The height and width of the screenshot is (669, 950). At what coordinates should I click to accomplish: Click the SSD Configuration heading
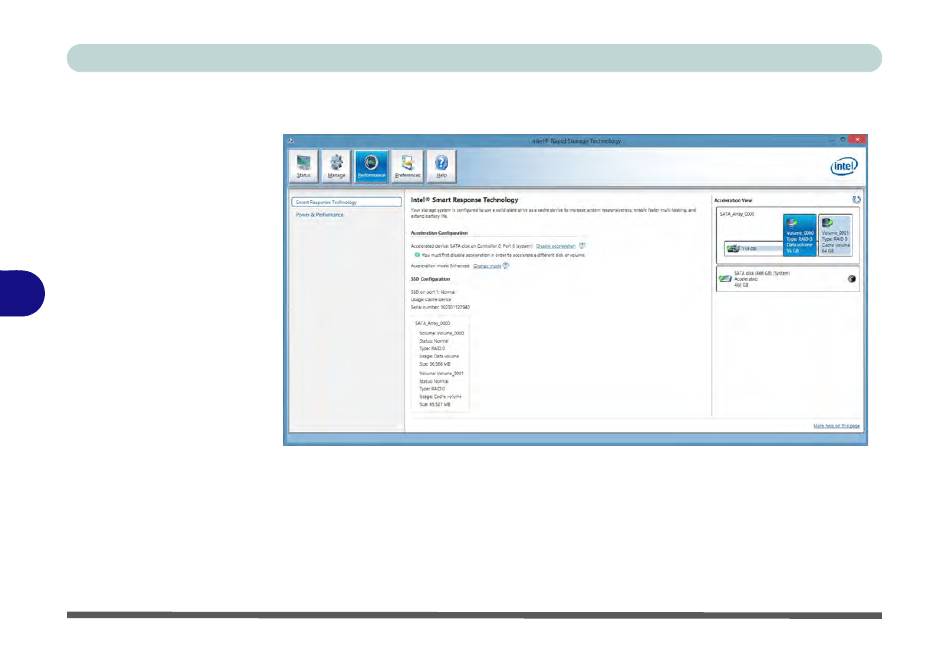click(430, 279)
